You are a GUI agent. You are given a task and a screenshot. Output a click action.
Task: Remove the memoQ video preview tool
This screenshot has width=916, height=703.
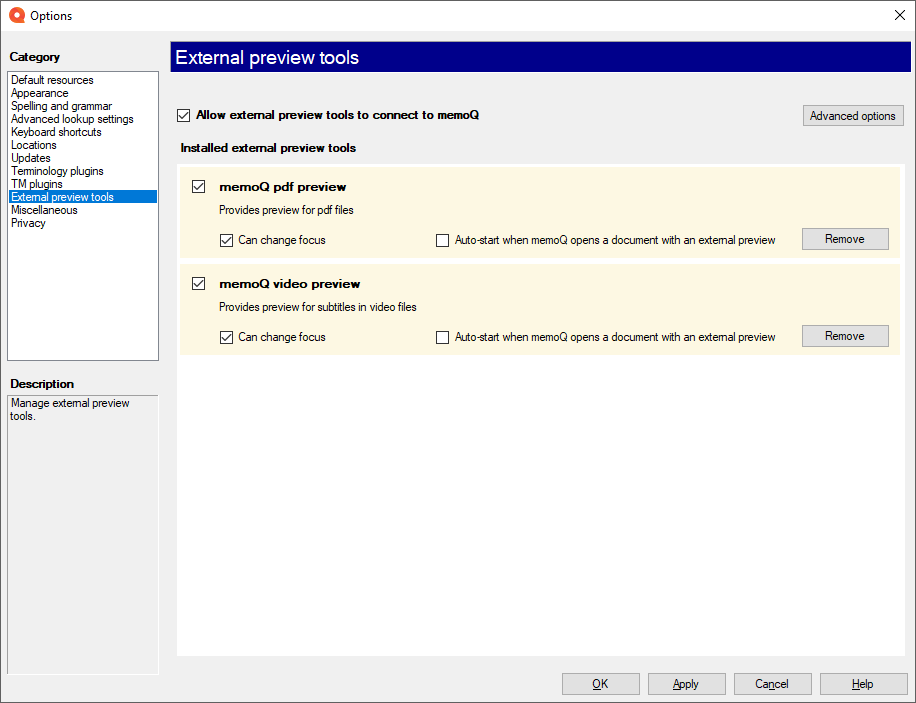pos(844,336)
